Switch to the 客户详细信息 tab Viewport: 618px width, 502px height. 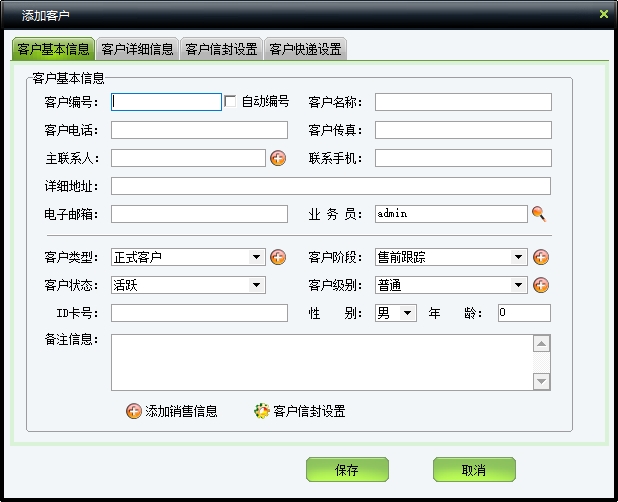click(137, 49)
